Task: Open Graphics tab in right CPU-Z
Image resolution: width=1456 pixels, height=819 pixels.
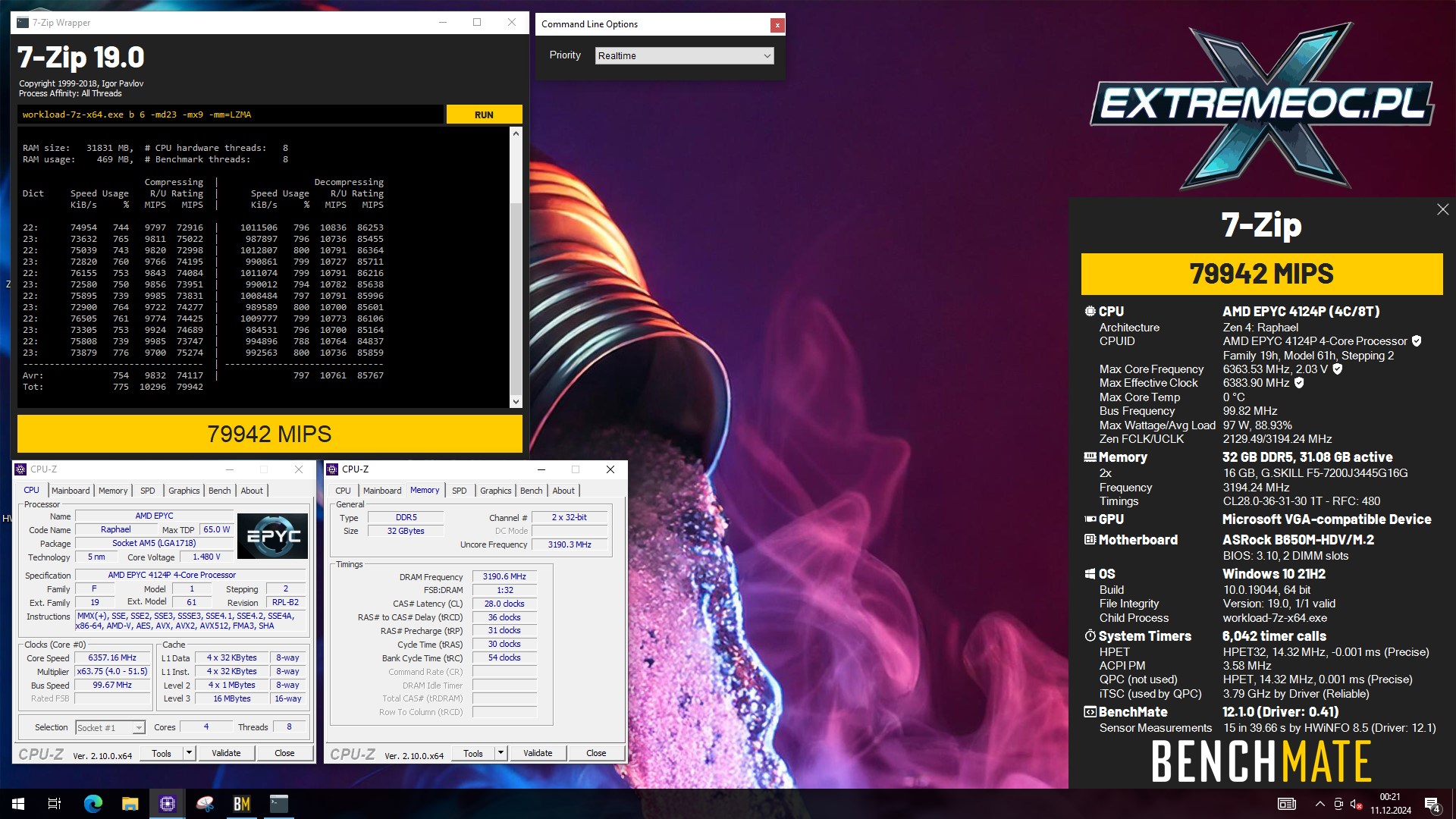Action: click(496, 491)
